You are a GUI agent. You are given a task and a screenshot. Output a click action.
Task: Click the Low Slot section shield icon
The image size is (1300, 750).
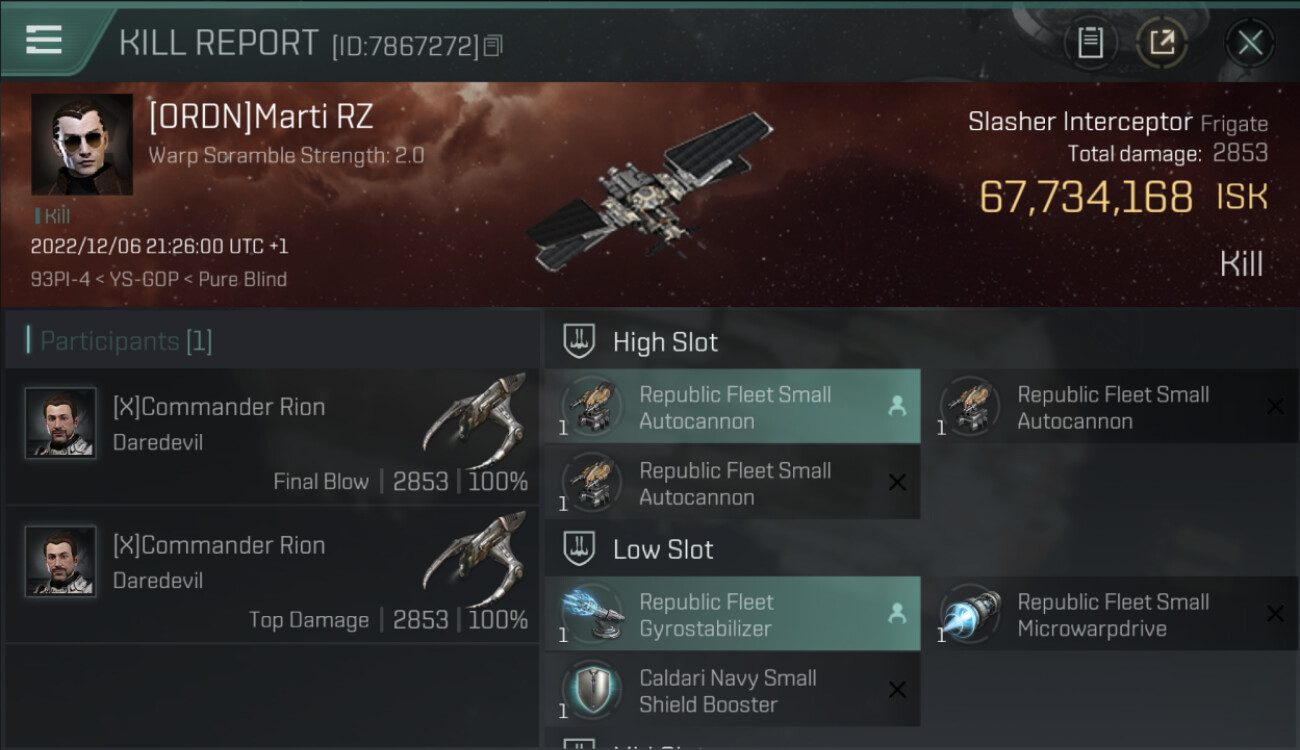point(580,549)
